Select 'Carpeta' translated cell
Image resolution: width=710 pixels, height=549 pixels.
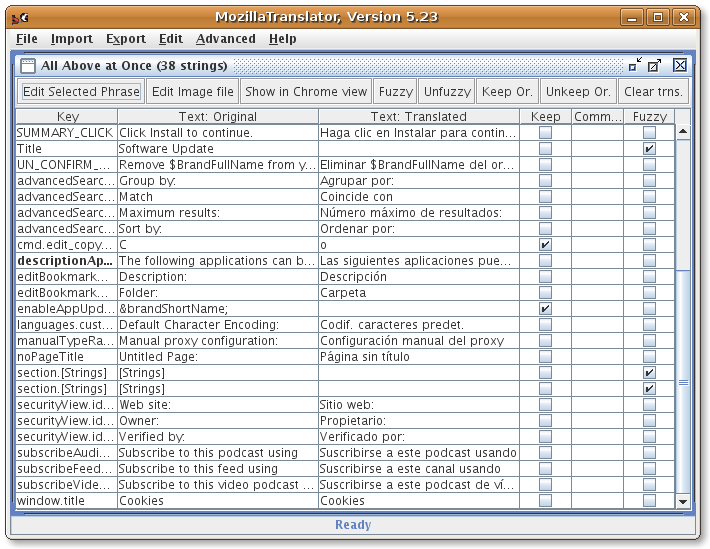(419, 293)
